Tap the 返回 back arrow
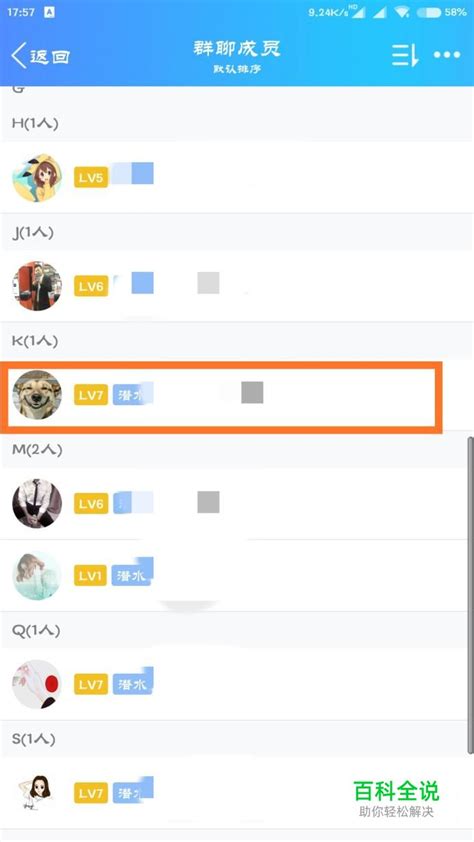Image resolution: width=474 pixels, height=842 pixels. pos(18,56)
